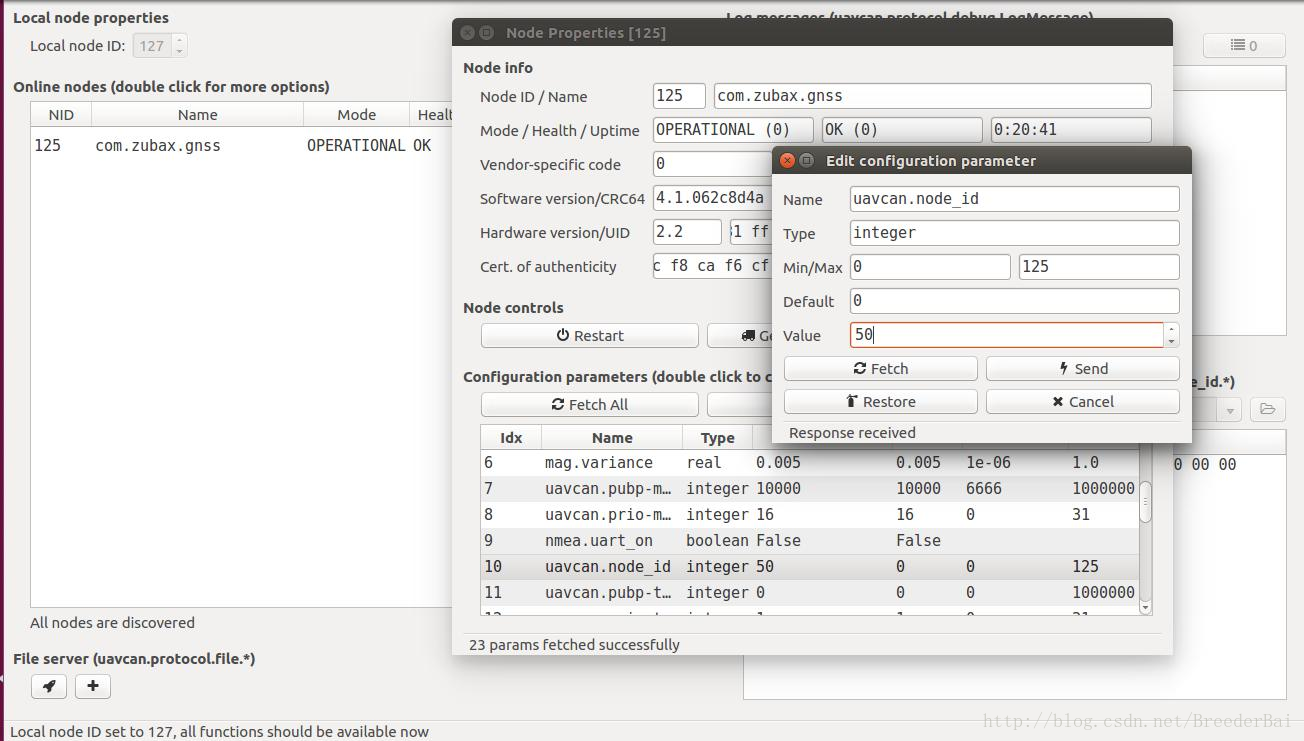This screenshot has width=1304, height=741.
Task: Click the Fetch button in Edit configuration parameter
Action: pos(880,368)
